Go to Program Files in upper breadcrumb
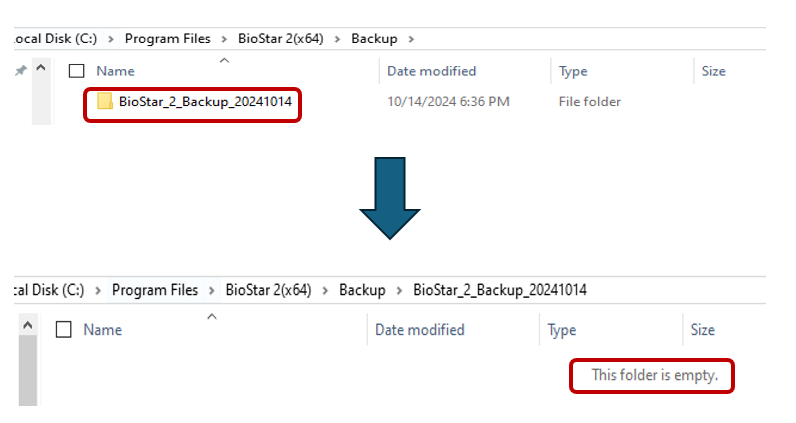The width and height of the screenshot is (796, 423). point(168,39)
